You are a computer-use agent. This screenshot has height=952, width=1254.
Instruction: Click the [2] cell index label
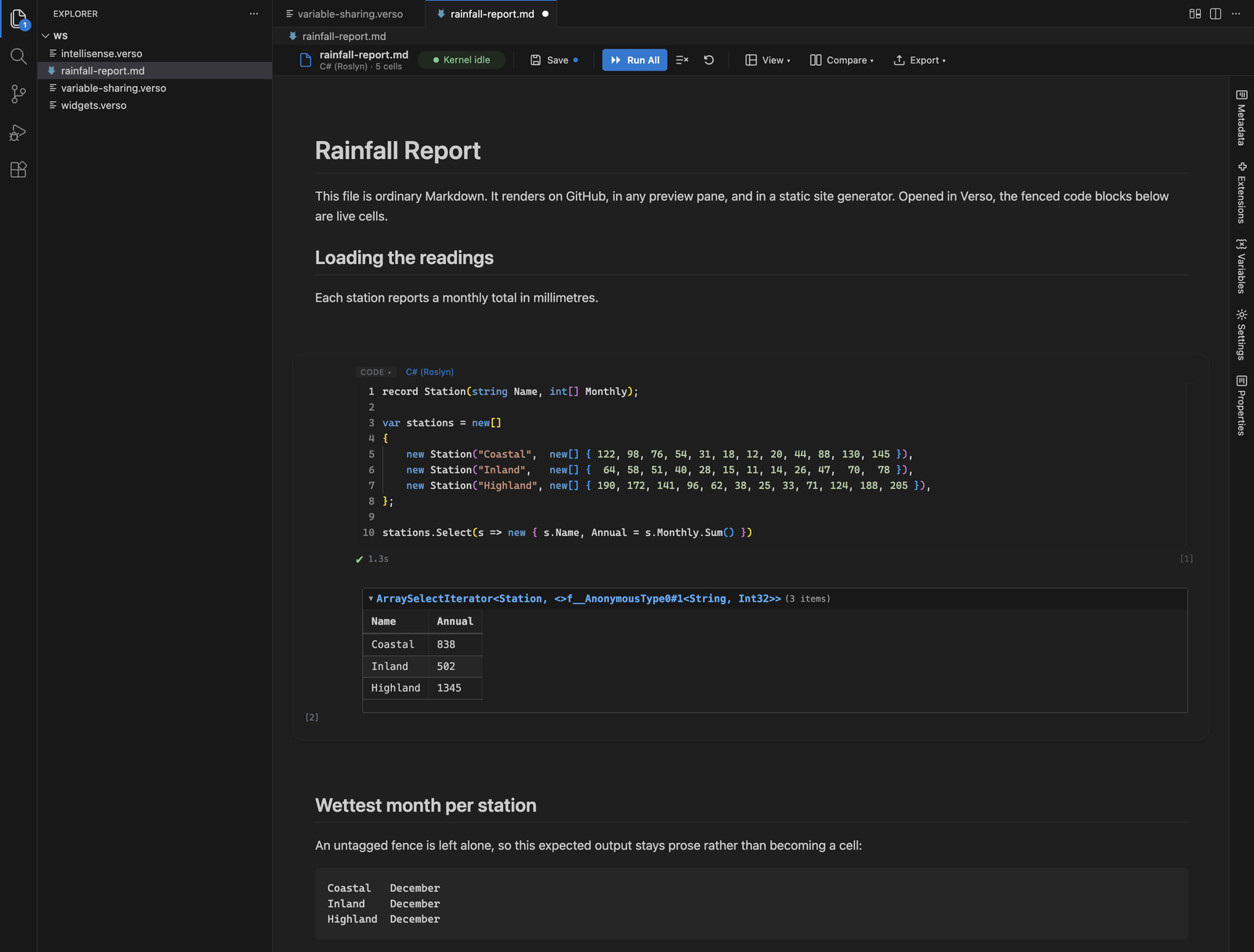pos(312,718)
